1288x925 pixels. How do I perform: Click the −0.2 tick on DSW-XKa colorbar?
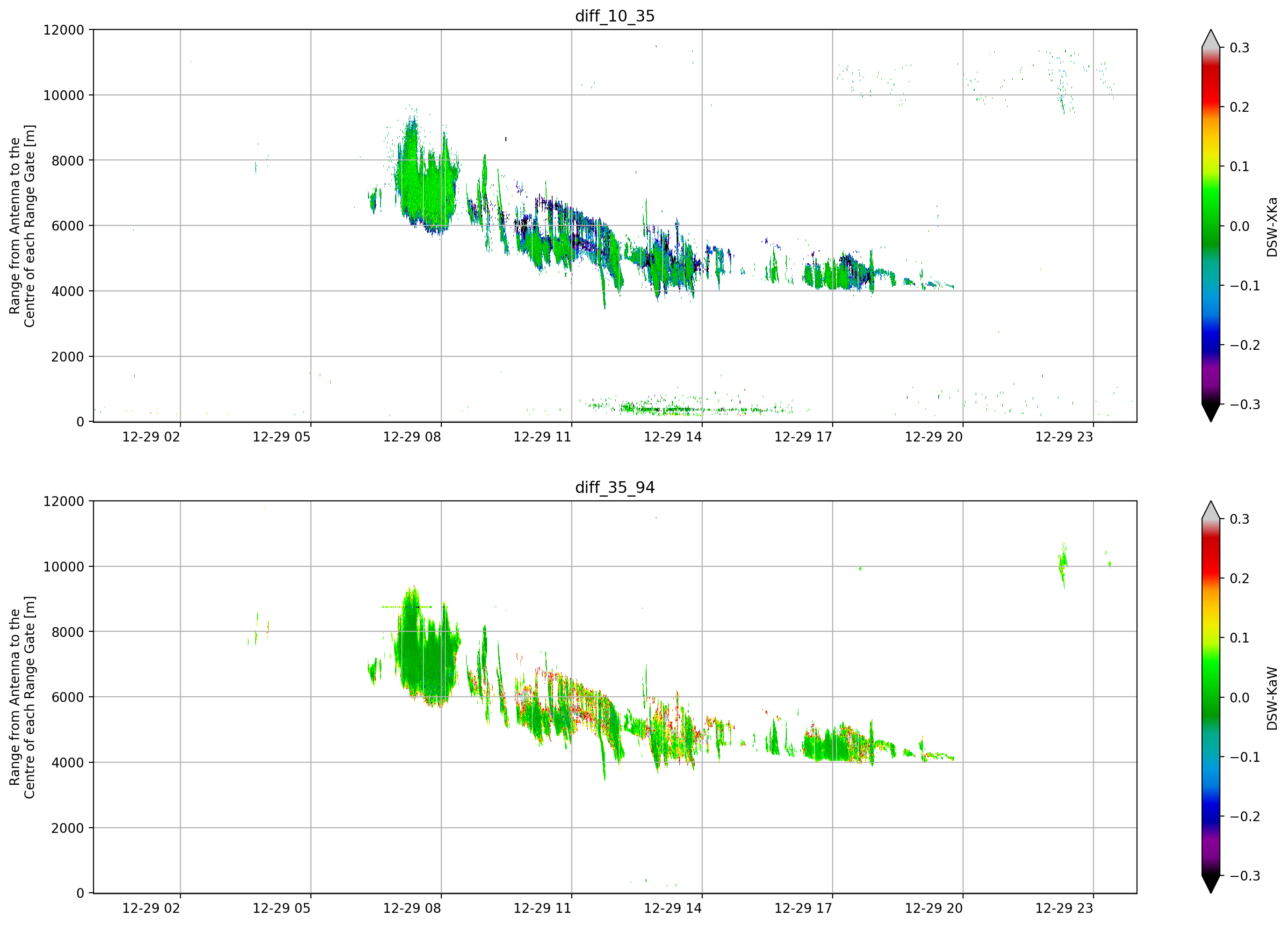(x=1245, y=346)
